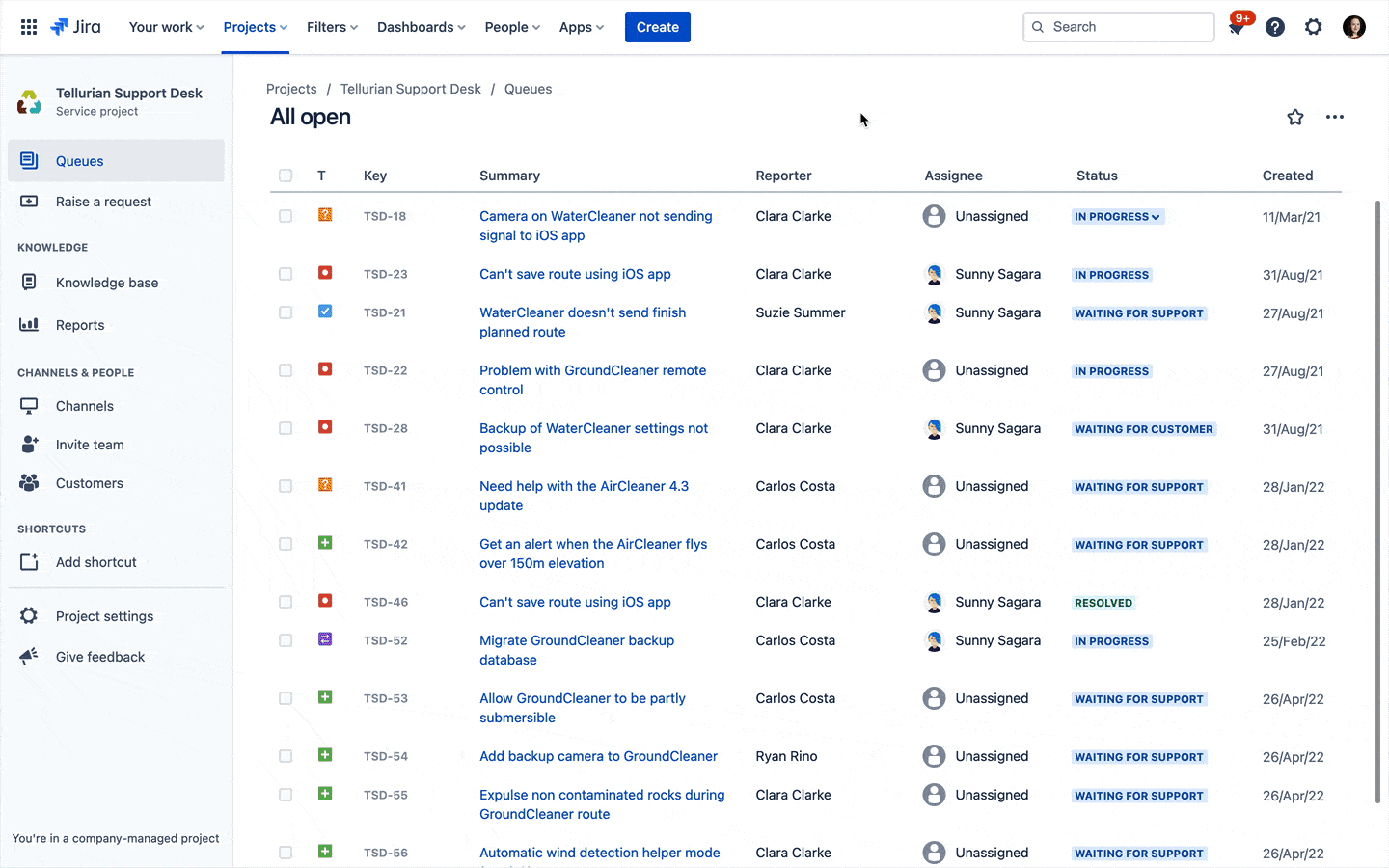Click the vertical scrollbar of issue list
1389x868 pixels.
click(1377, 502)
